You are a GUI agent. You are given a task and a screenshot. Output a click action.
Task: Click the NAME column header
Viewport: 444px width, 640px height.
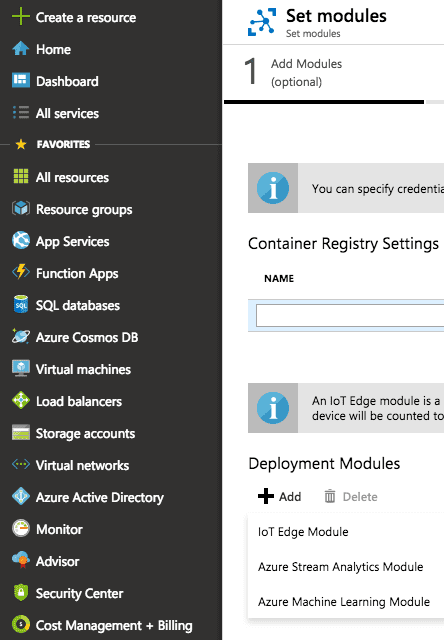click(279, 278)
